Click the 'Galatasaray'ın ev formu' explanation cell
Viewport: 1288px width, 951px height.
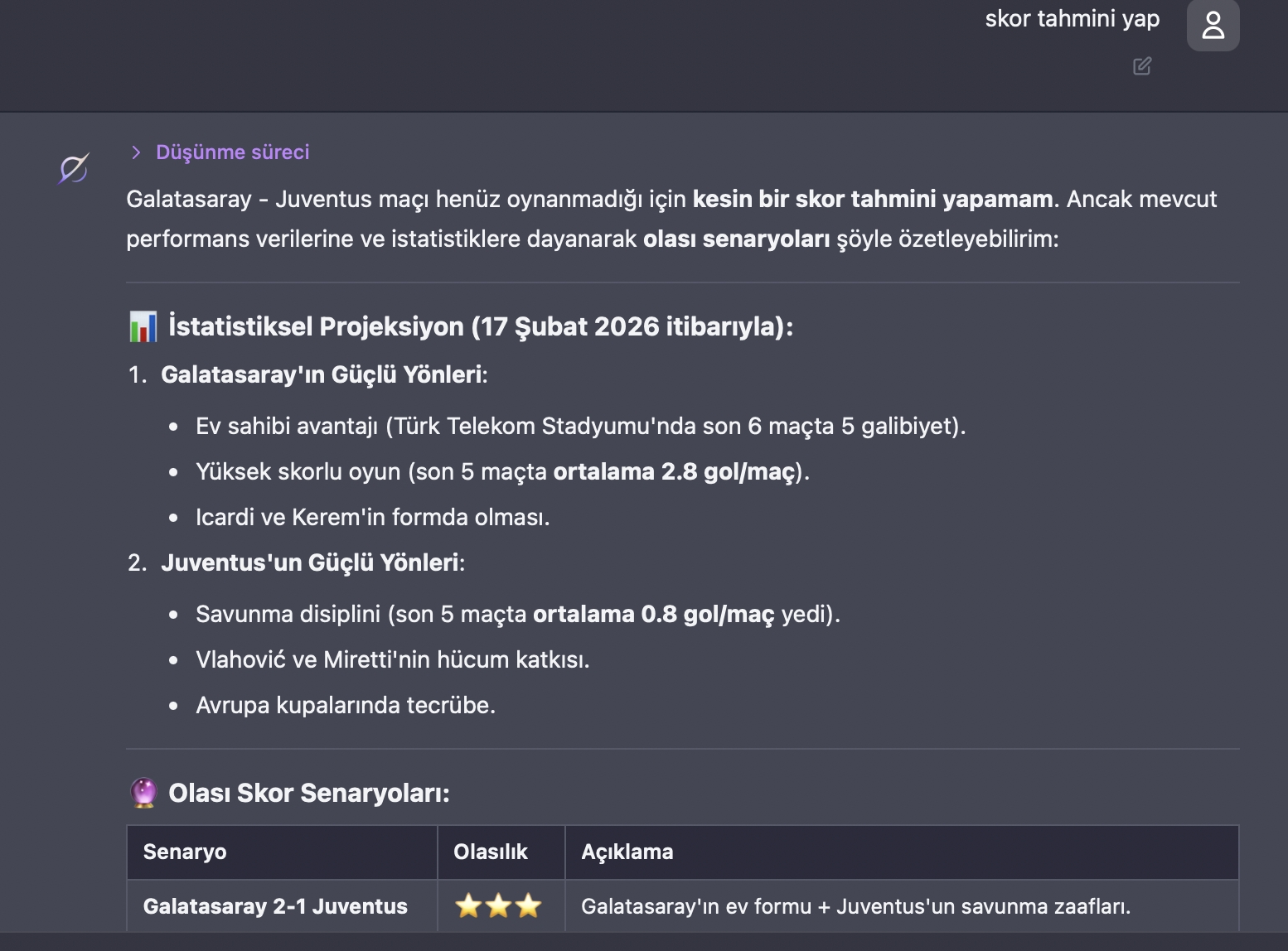click(855, 906)
